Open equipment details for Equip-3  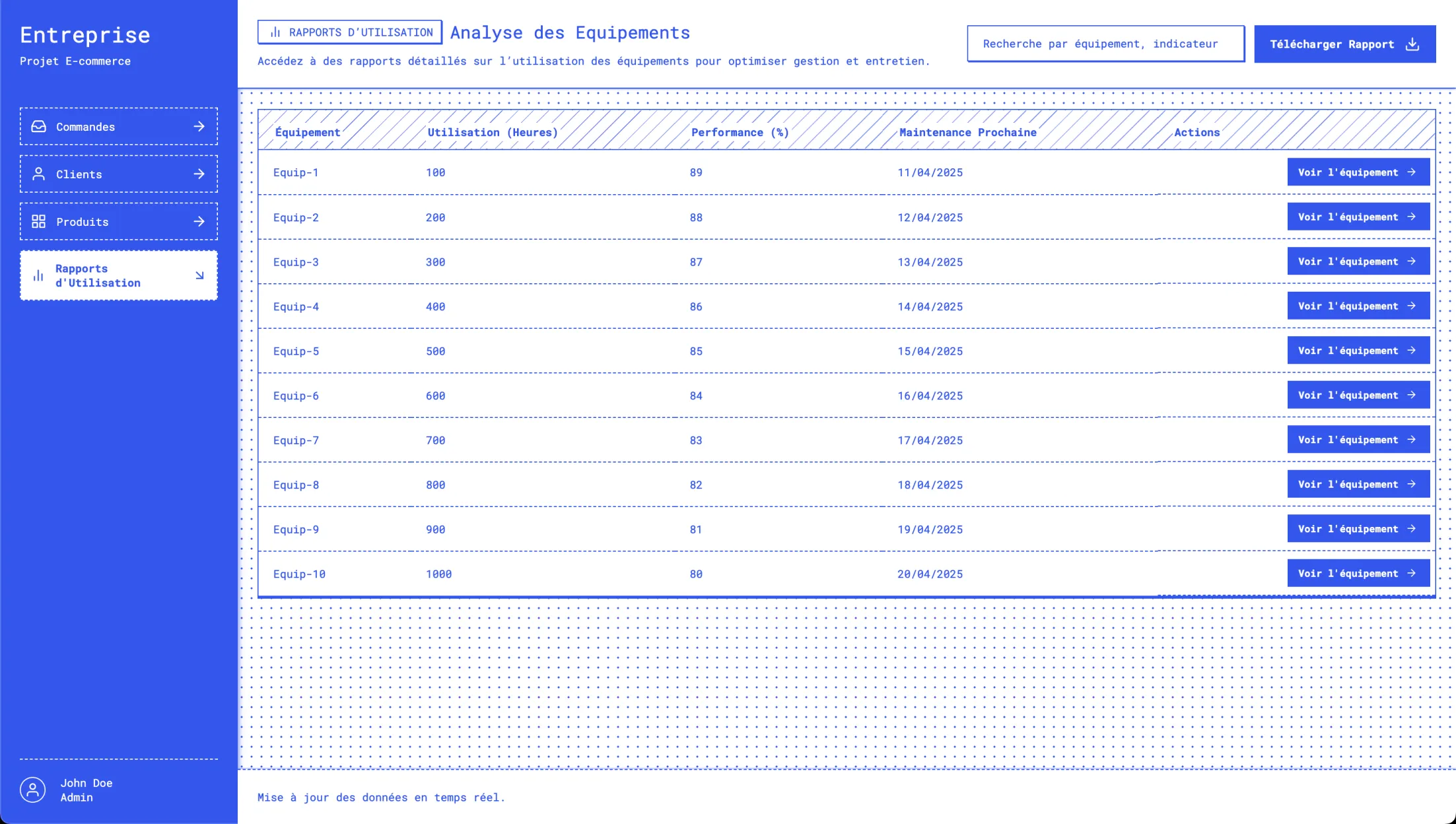(1358, 261)
